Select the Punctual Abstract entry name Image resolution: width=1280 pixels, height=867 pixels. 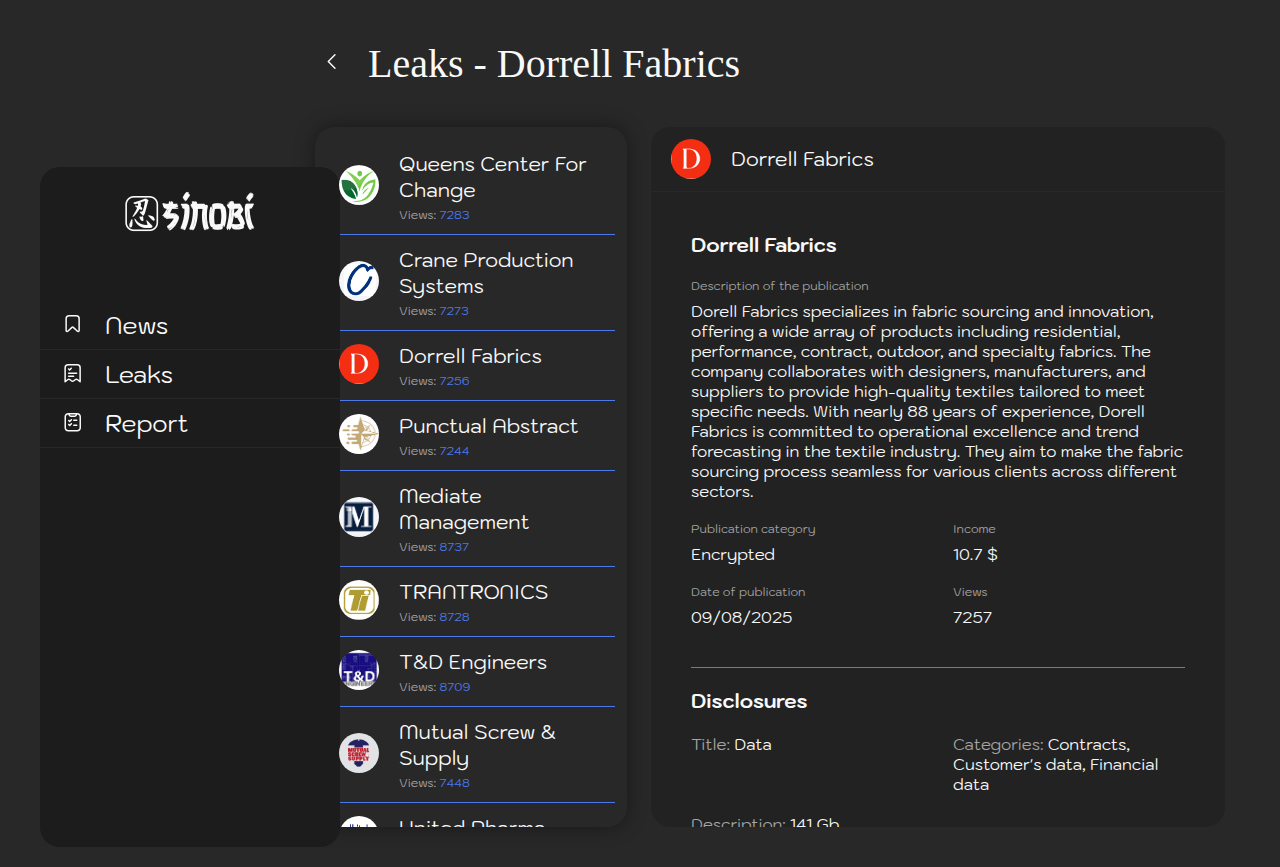[x=488, y=426]
